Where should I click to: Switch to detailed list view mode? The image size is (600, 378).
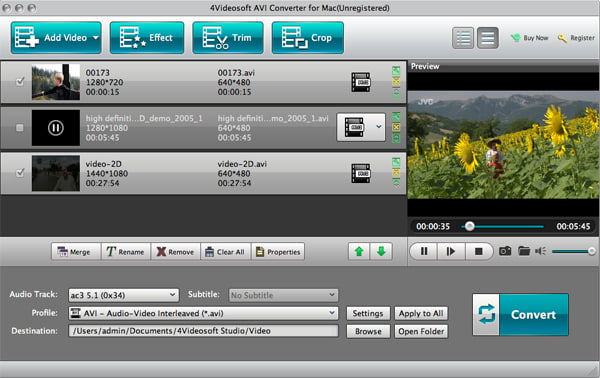click(x=463, y=38)
